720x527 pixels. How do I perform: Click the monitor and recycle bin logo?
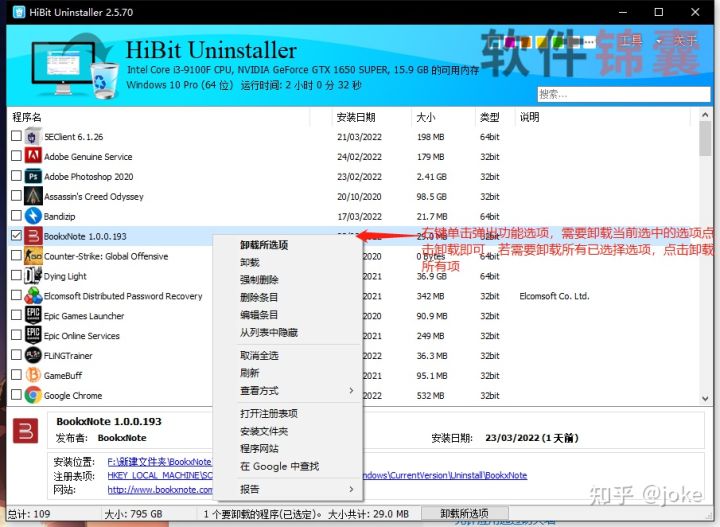(x=74, y=67)
